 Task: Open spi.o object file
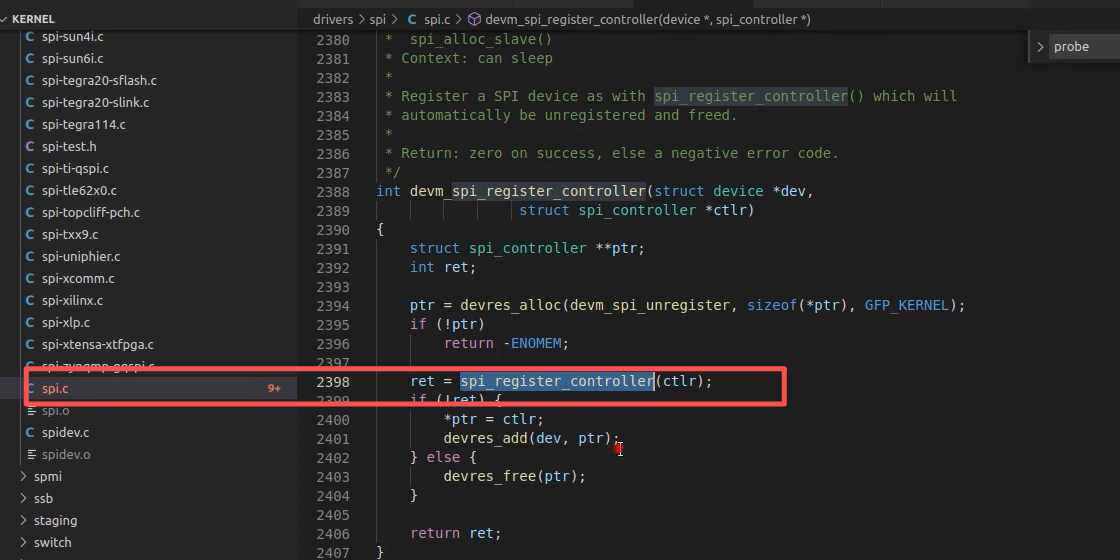coord(55,411)
